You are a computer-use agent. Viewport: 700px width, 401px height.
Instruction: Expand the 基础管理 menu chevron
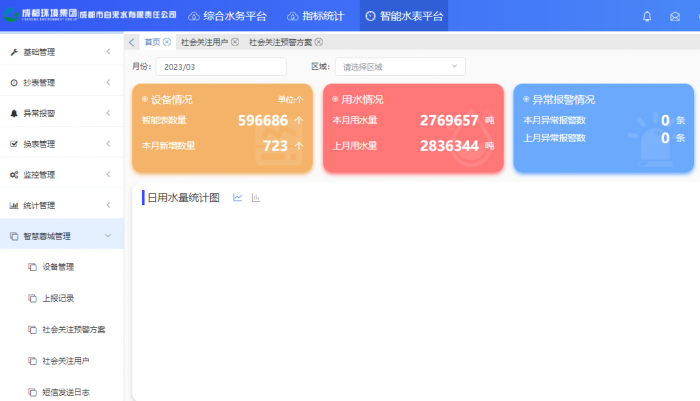coord(108,52)
